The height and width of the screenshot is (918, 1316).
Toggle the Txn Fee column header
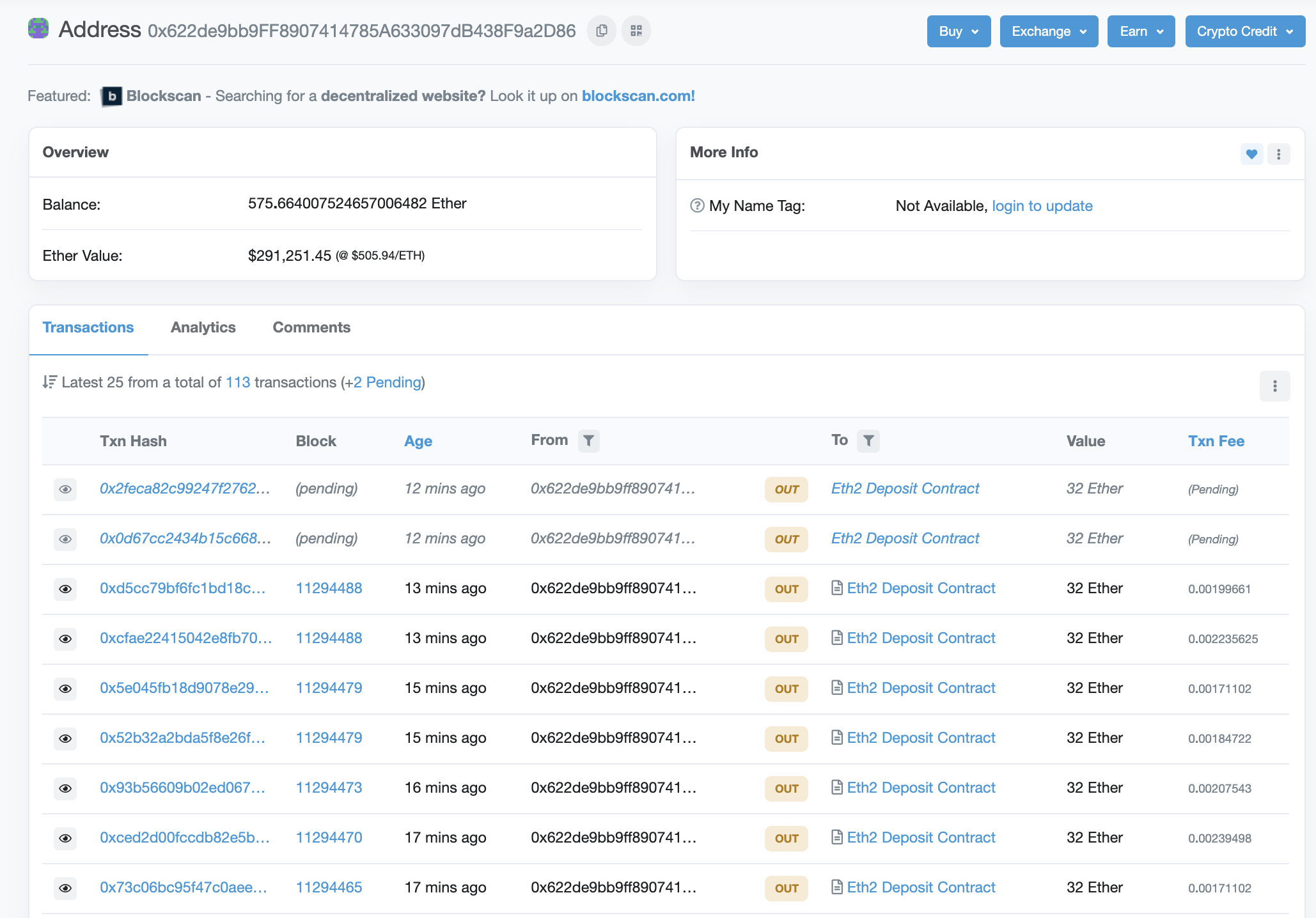click(x=1216, y=441)
